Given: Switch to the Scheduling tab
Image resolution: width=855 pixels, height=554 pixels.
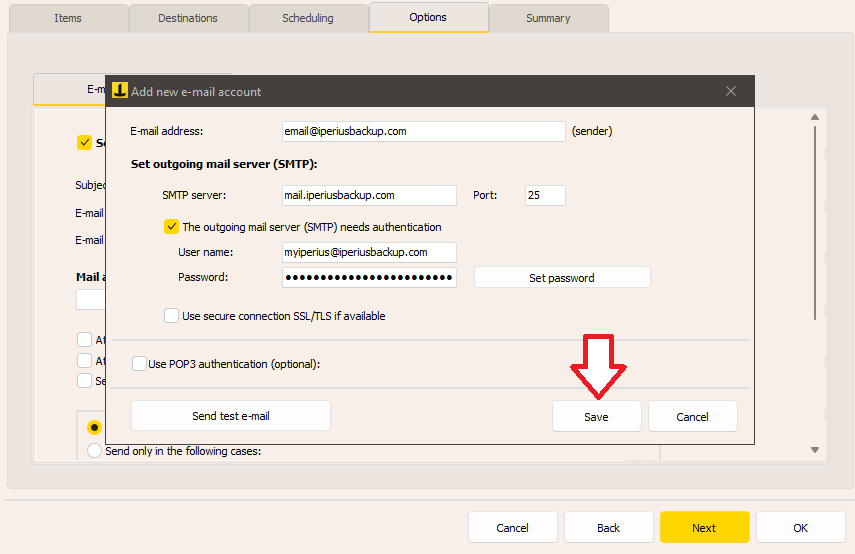Looking at the screenshot, I should (x=308, y=18).
